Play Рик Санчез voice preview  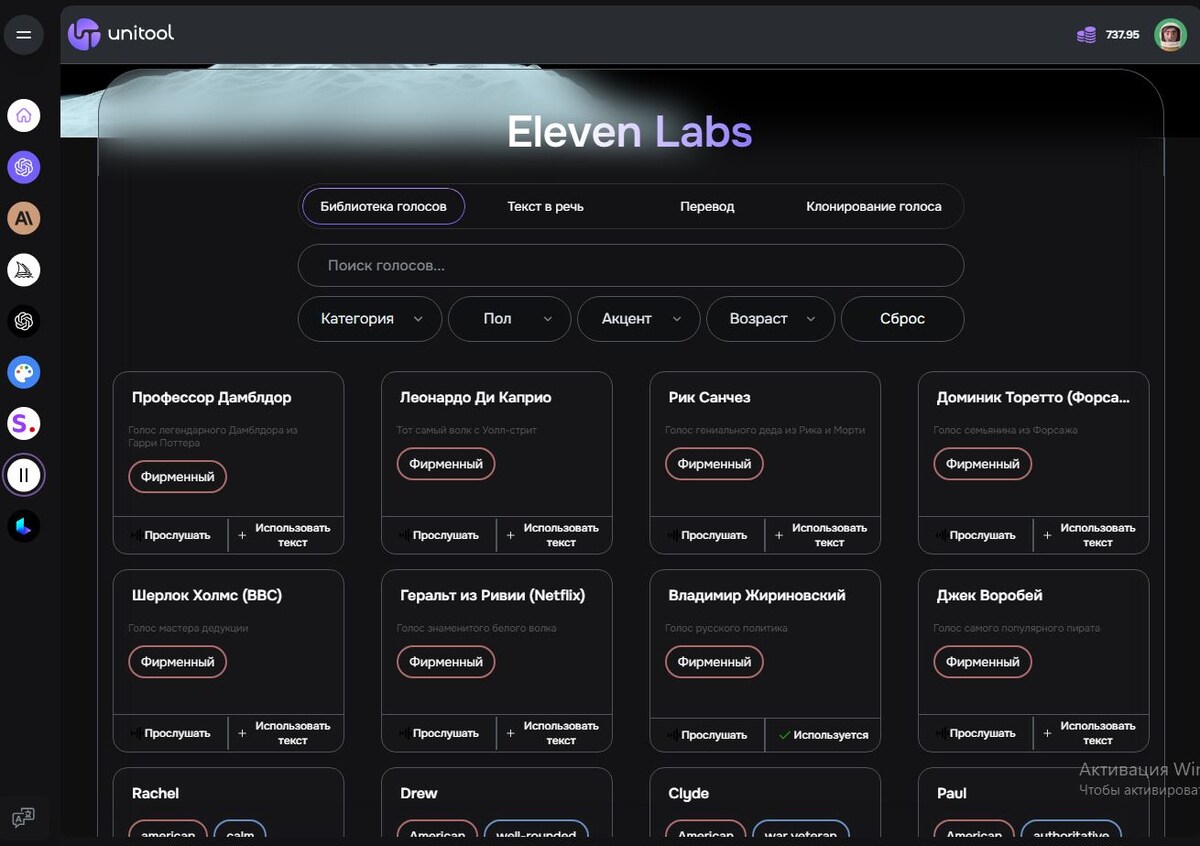pyautogui.click(x=707, y=535)
